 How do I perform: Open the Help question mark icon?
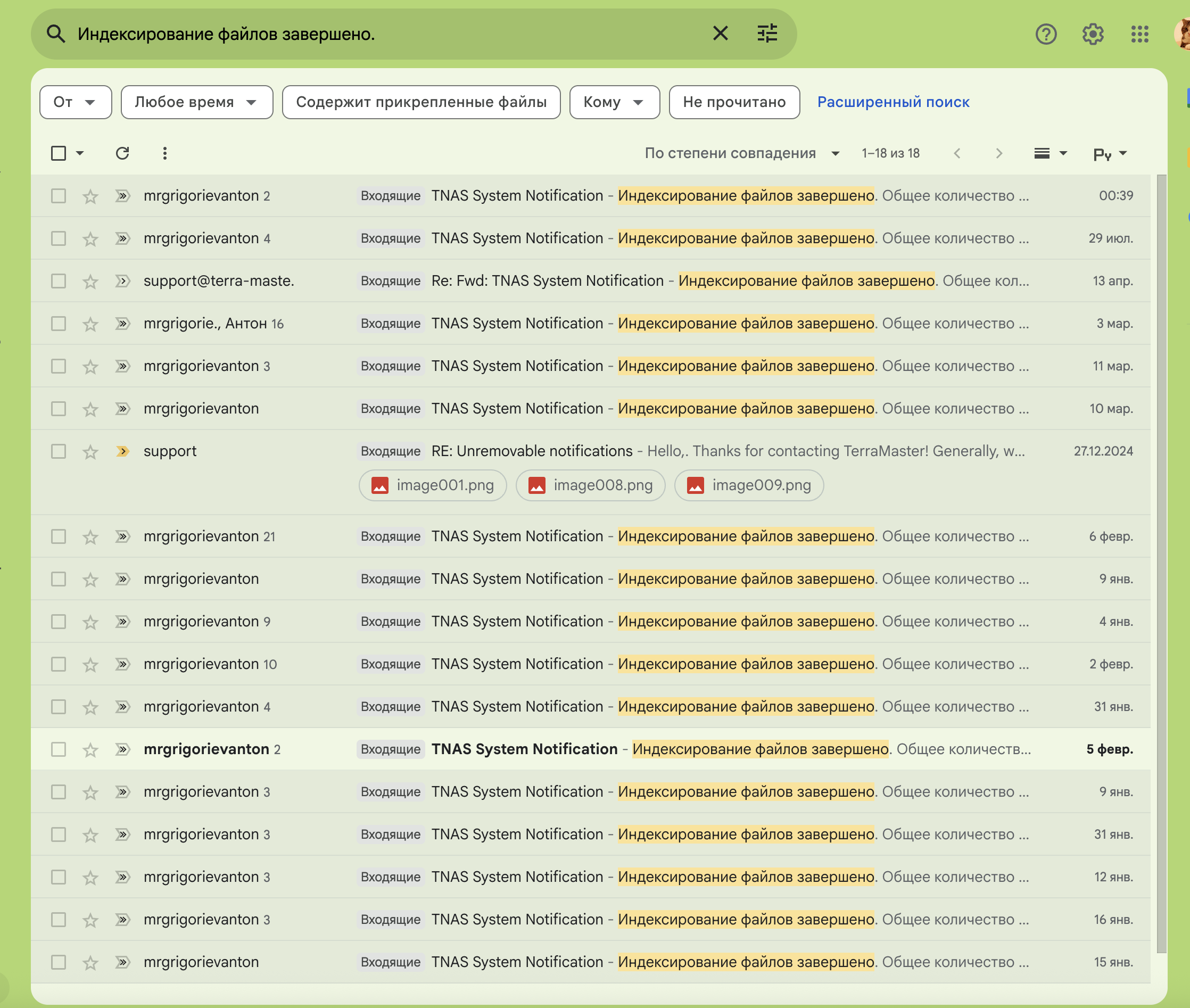(1045, 34)
